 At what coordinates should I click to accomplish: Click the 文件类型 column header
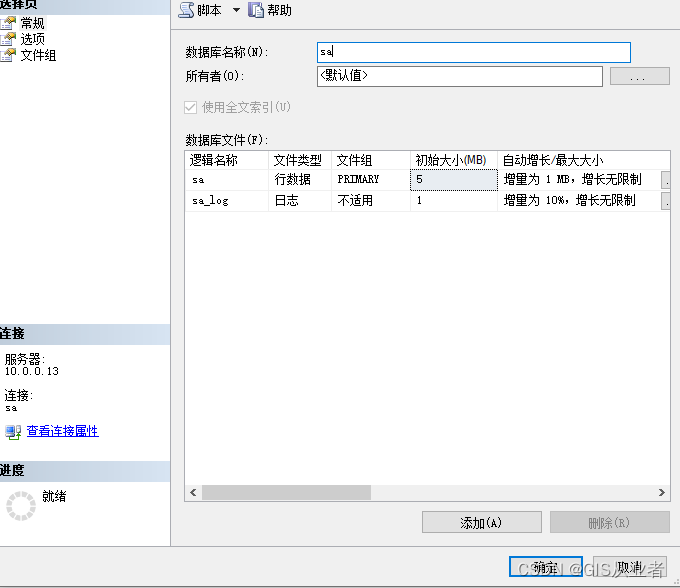point(300,160)
